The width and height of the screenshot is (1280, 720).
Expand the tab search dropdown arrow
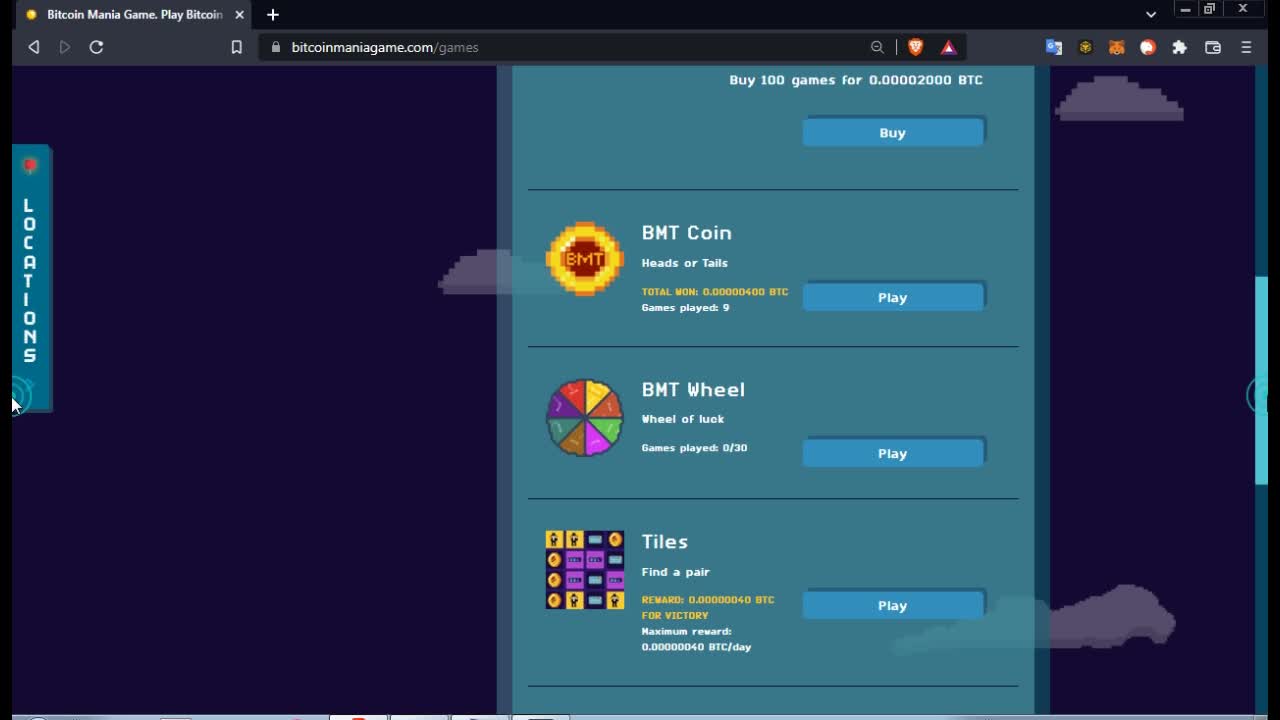[x=1151, y=14]
